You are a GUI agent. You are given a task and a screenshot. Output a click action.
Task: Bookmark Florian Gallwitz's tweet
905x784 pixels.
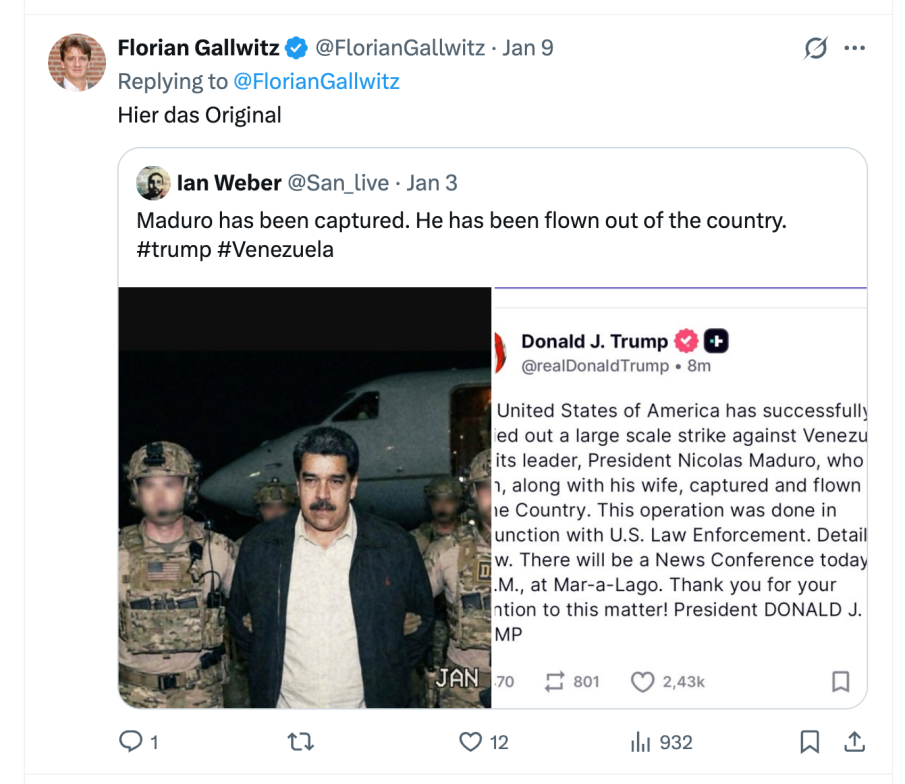pyautogui.click(x=809, y=742)
